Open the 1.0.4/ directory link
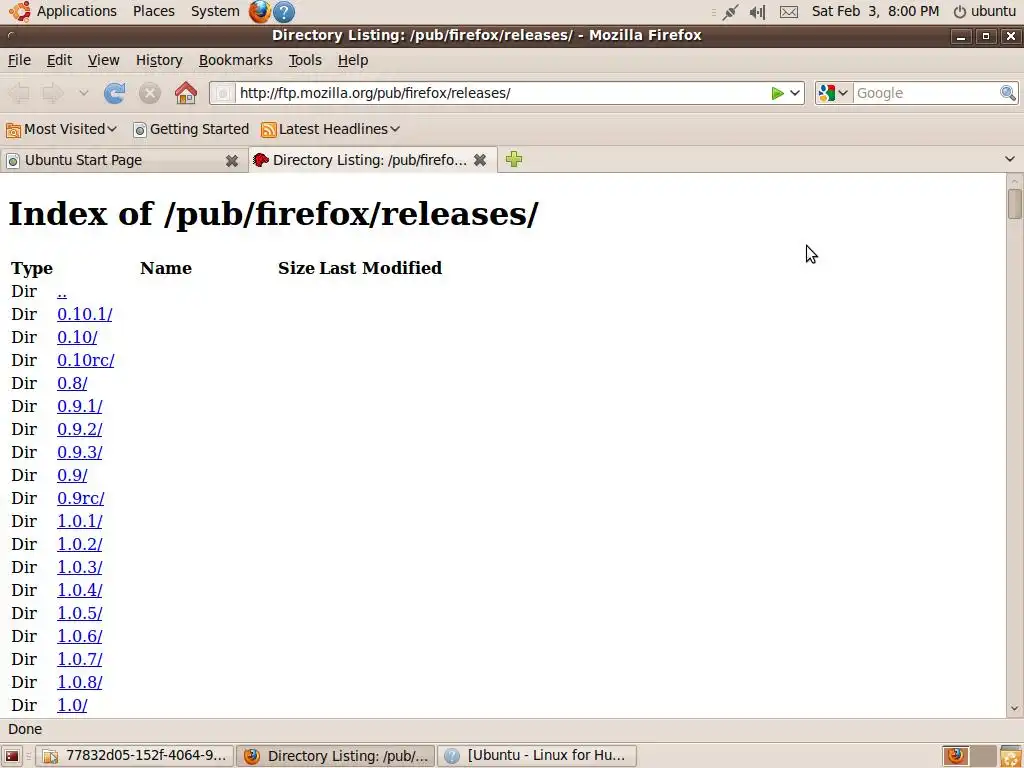The image size is (1024, 768). tap(80, 590)
